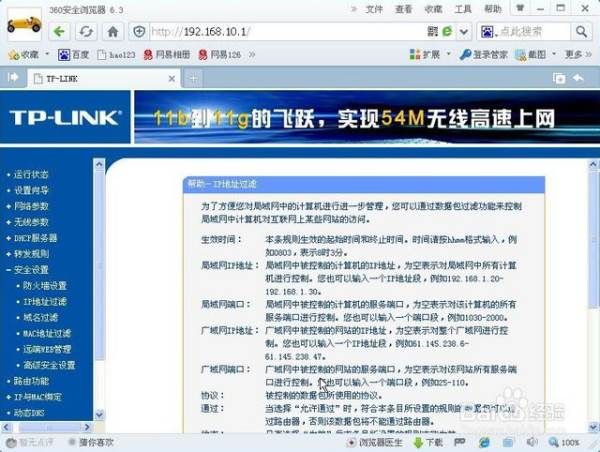
Task: Open the hao123 bookmark
Action: pyautogui.click(x=116, y=55)
